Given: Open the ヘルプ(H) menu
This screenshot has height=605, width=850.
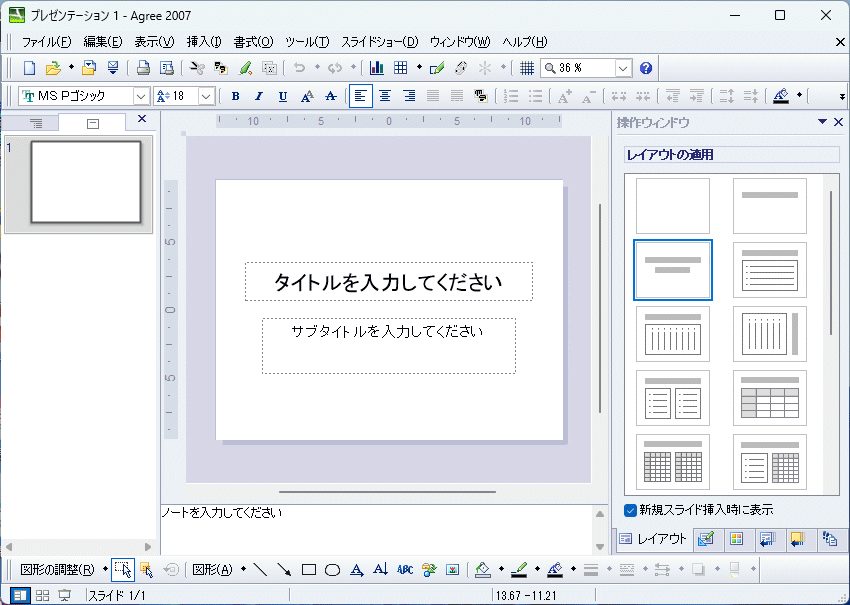Looking at the screenshot, I should (525, 42).
